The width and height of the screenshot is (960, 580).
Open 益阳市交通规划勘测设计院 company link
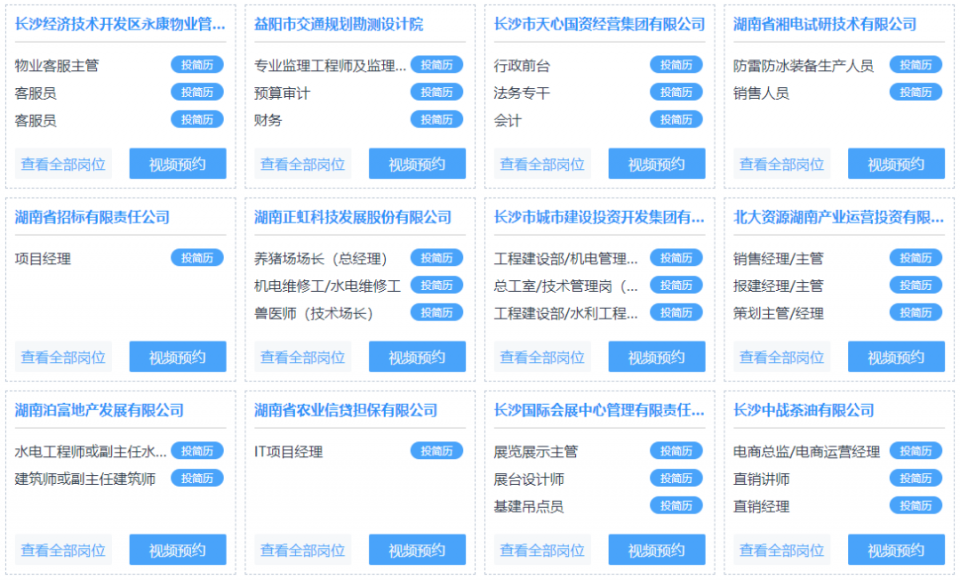coord(339,24)
